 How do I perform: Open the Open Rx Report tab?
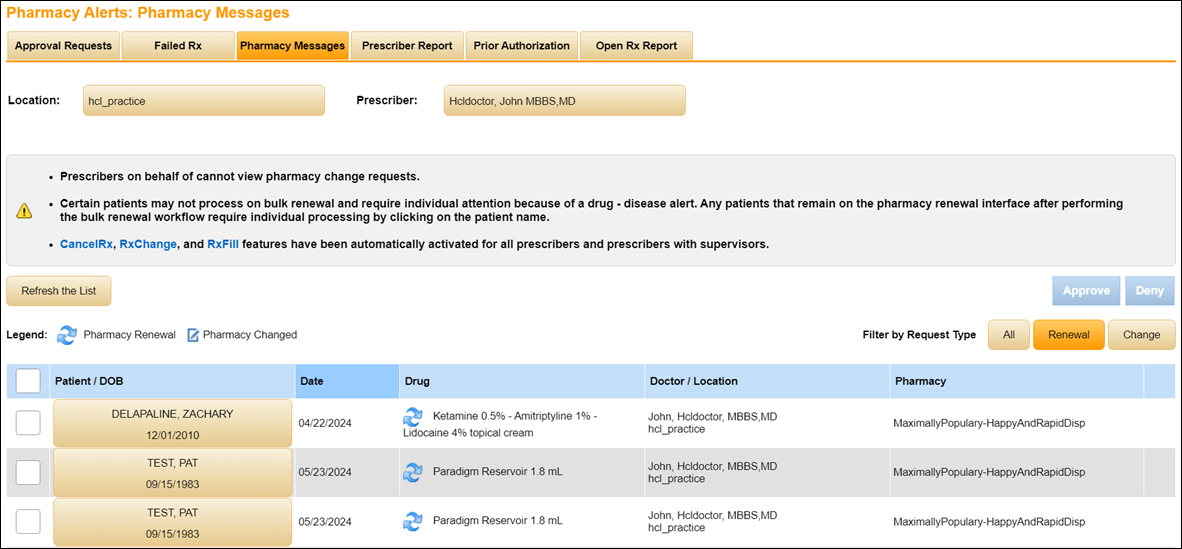pyautogui.click(x=636, y=46)
